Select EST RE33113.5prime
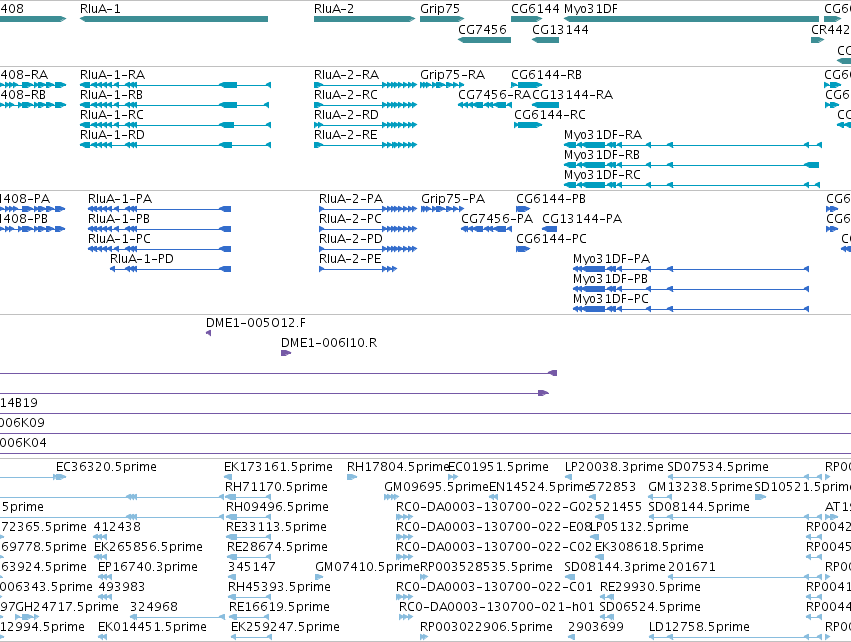 pyautogui.click(x=277, y=527)
